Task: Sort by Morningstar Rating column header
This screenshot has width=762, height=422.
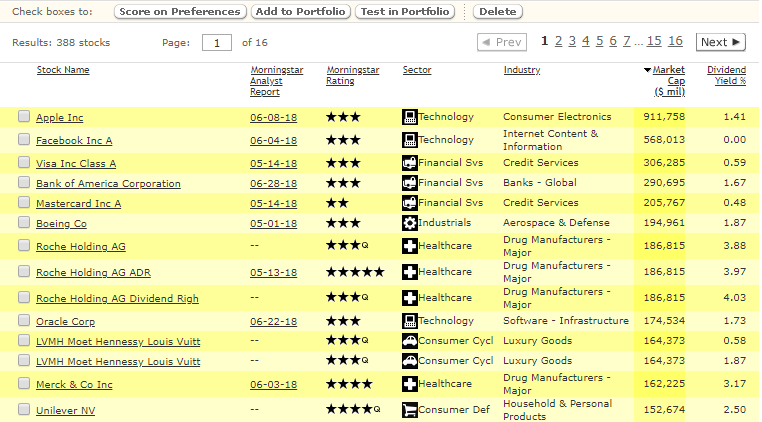Action: point(352,75)
